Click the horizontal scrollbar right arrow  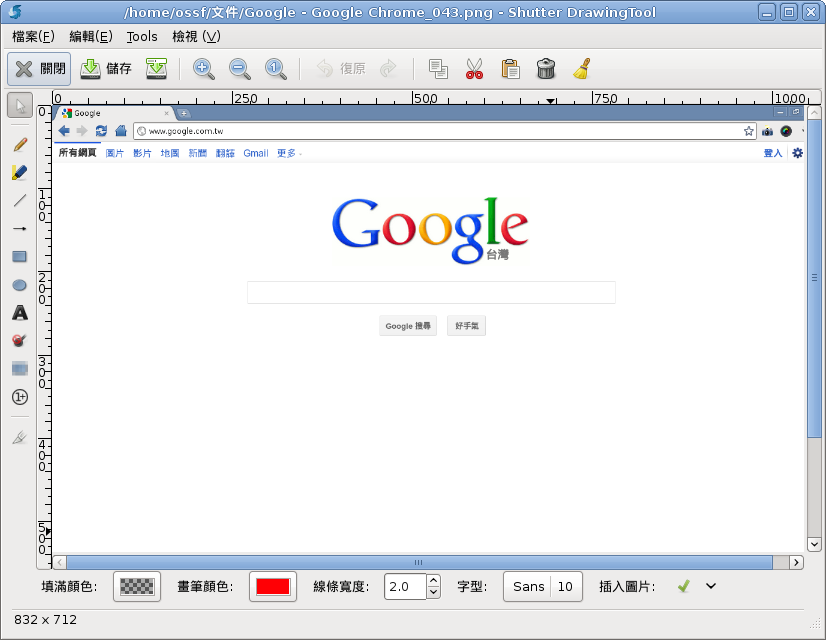796,562
